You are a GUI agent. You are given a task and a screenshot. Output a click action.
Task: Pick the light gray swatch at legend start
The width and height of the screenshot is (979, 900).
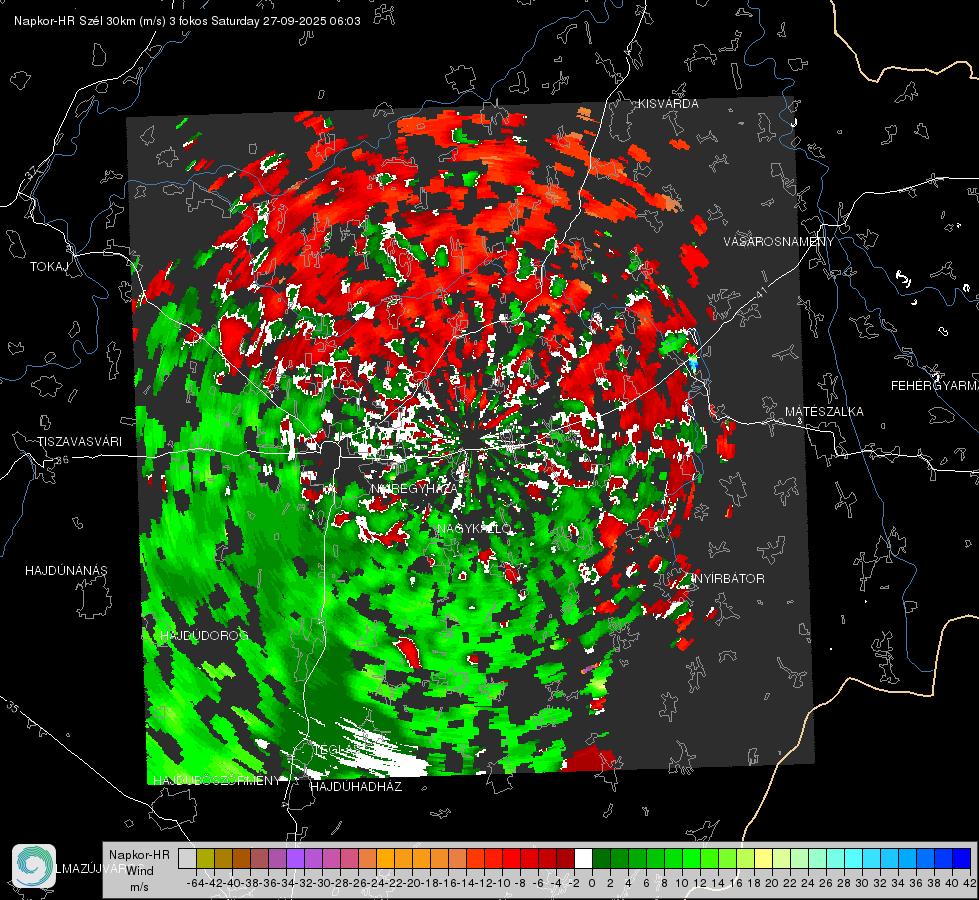point(187,859)
